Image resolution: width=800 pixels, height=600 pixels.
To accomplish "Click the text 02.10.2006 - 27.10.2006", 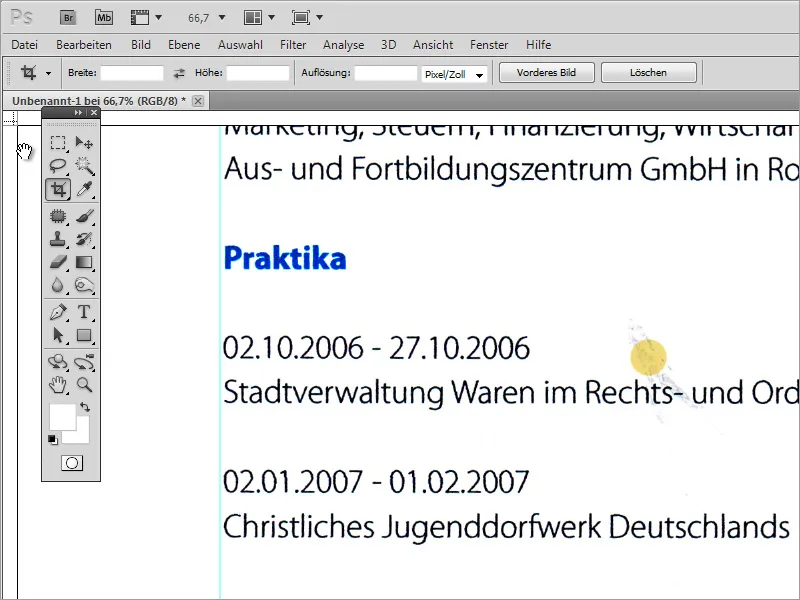I will click(377, 348).
